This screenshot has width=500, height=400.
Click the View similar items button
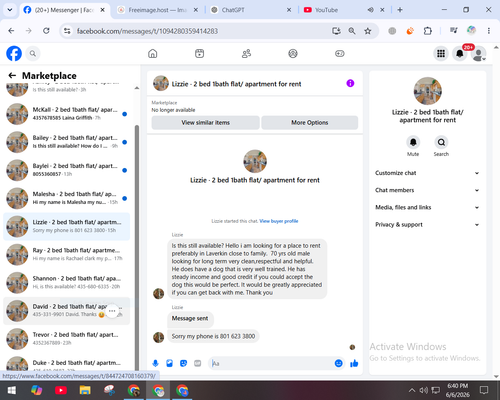coord(206,123)
